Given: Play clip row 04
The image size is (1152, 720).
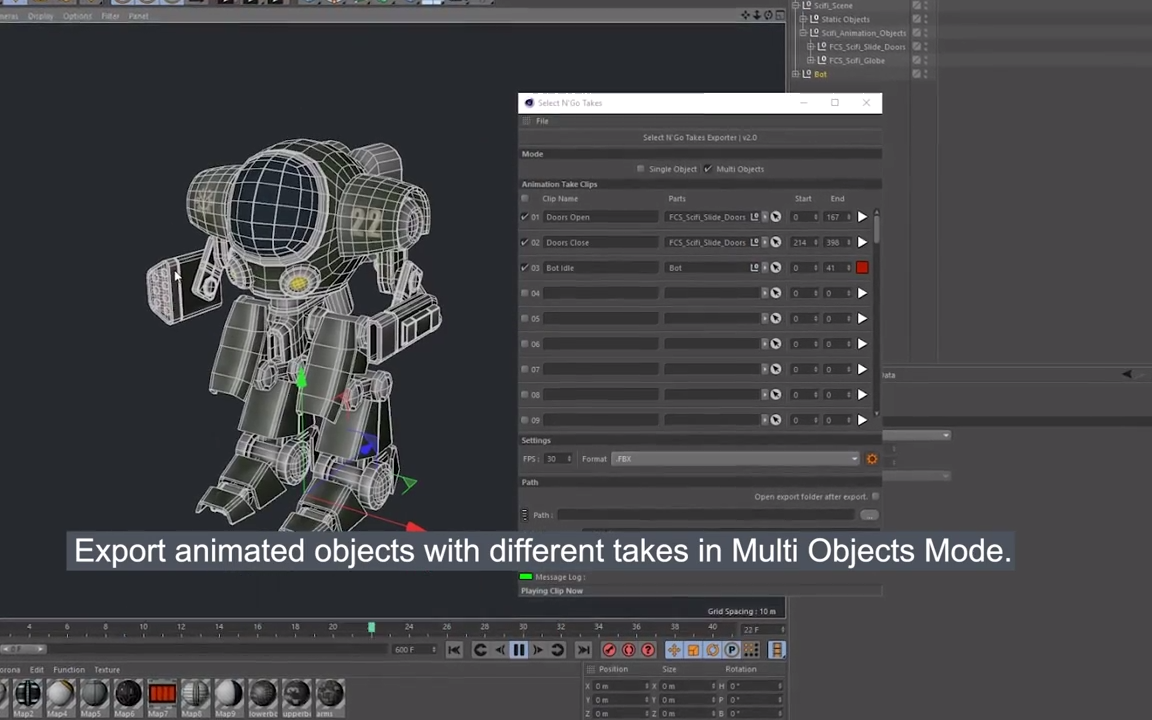Looking at the screenshot, I should [x=863, y=293].
